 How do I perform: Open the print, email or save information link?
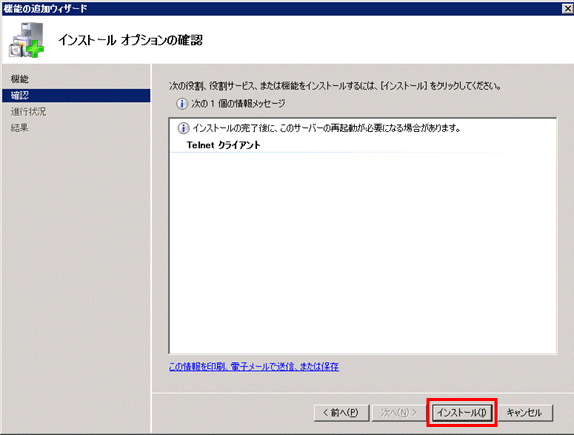pyautogui.click(x=254, y=367)
